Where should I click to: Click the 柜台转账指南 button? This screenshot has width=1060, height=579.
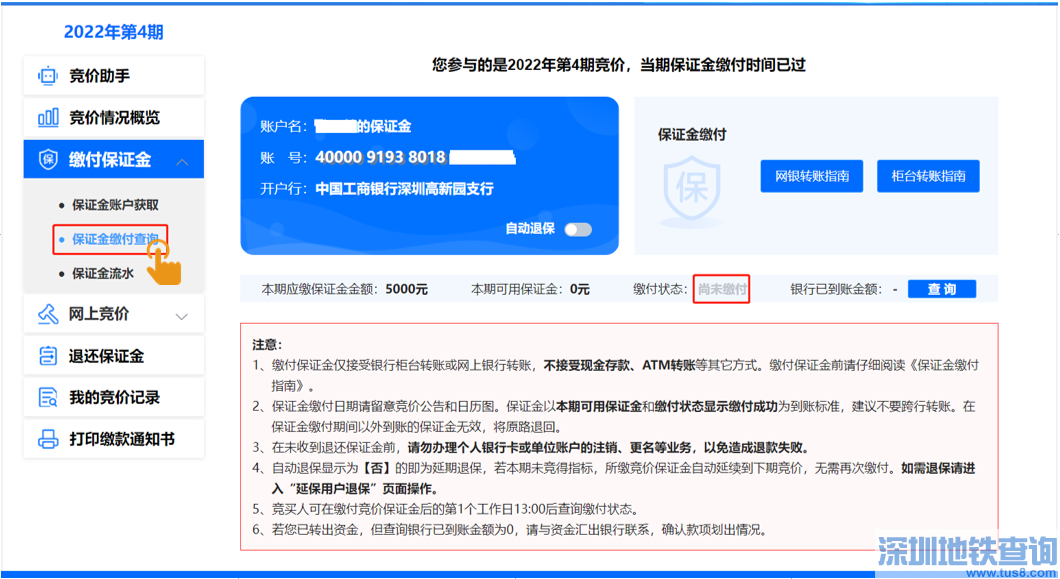pos(928,177)
